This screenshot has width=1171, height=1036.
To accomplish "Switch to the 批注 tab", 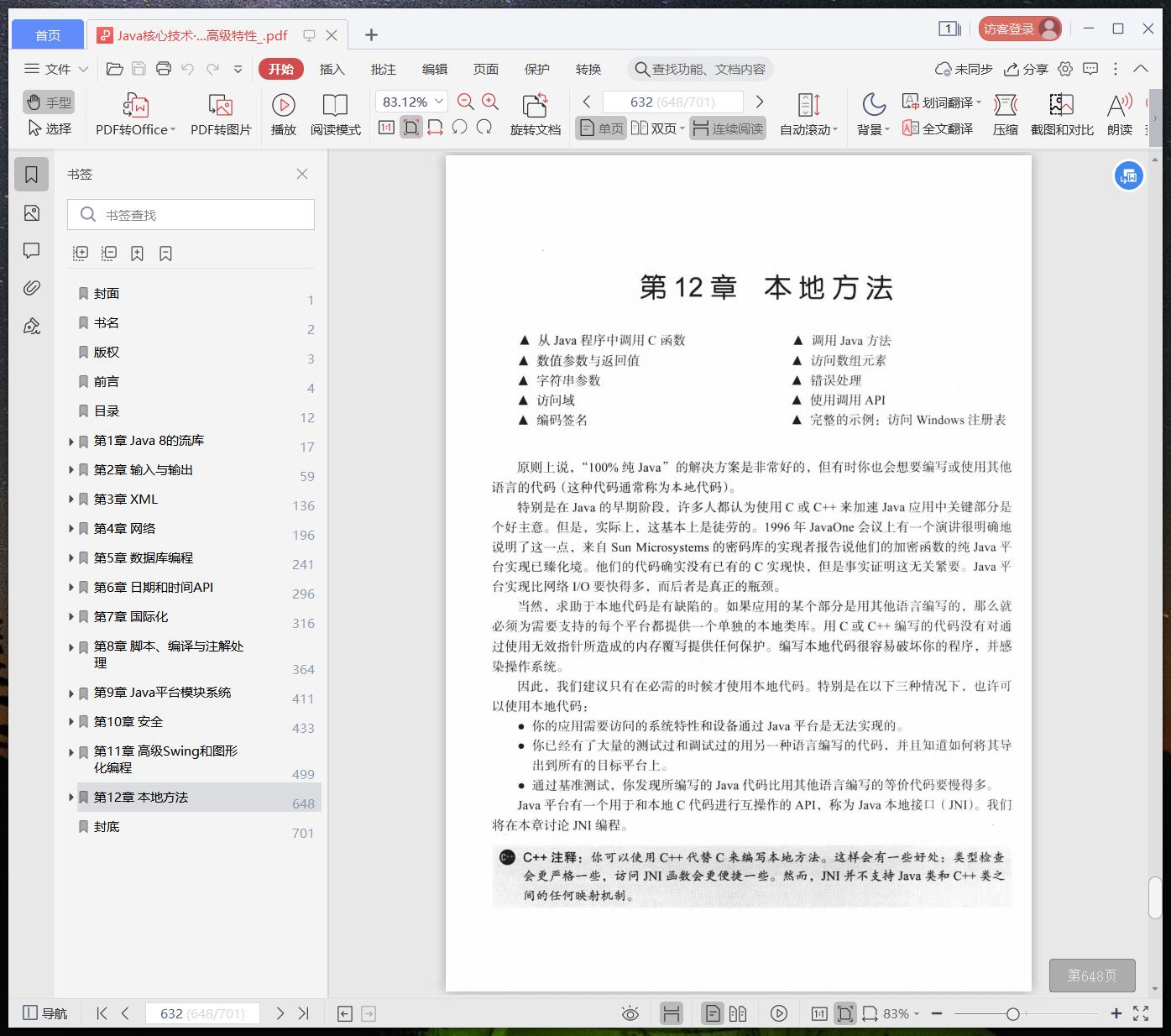I will click(384, 69).
